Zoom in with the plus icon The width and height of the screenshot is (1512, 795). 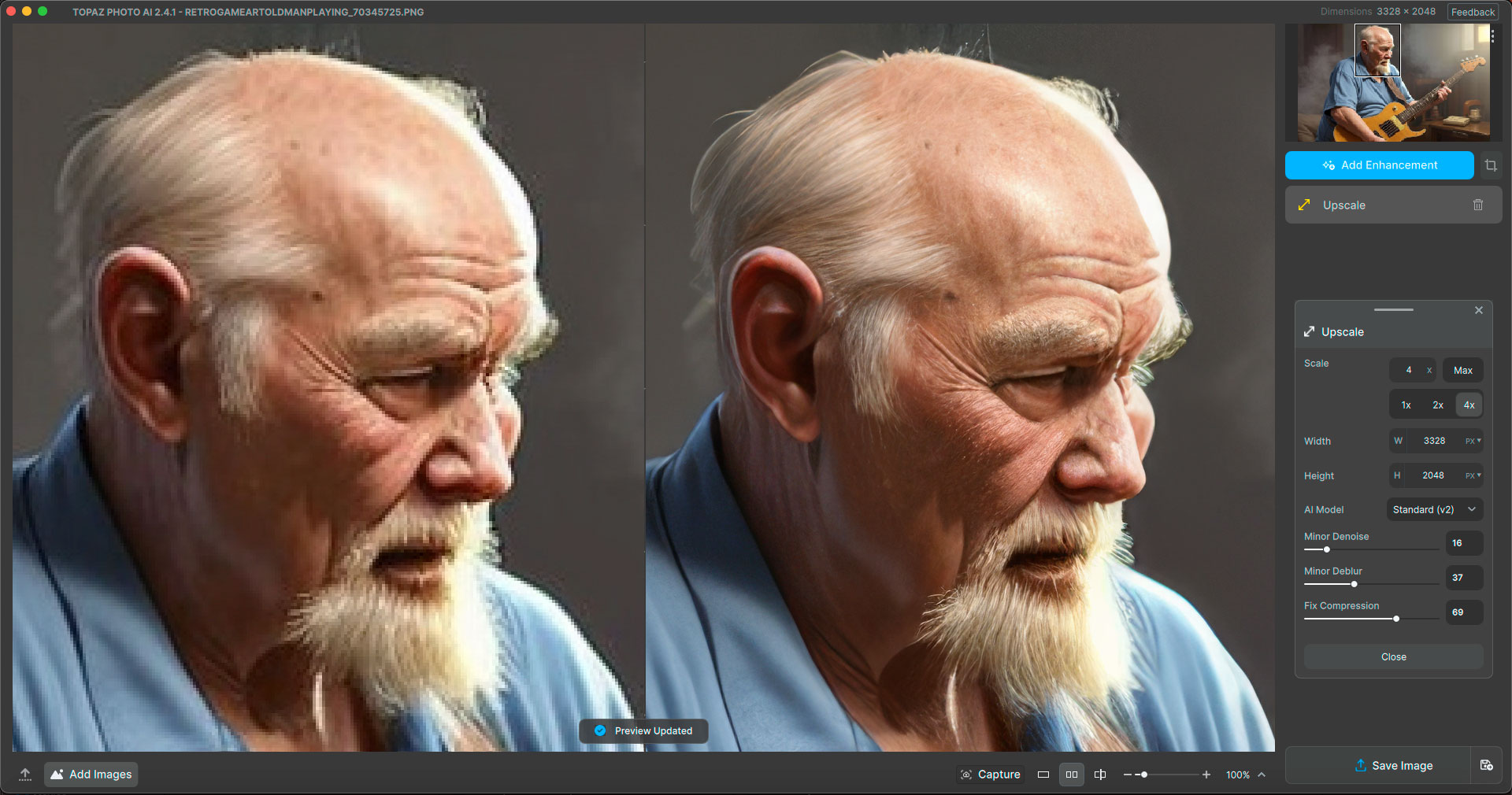click(x=1206, y=775)
